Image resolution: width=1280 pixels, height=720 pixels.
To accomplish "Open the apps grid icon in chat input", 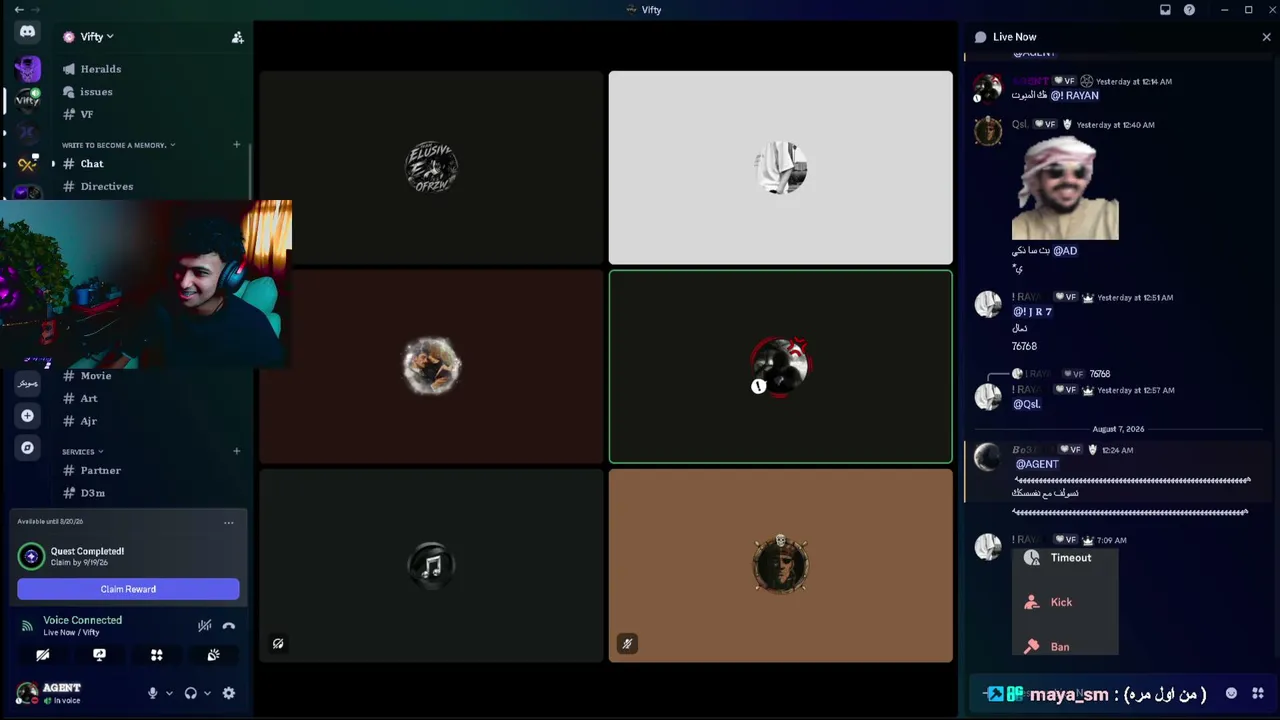I will pyautogui.click(x=1258, y=693).
